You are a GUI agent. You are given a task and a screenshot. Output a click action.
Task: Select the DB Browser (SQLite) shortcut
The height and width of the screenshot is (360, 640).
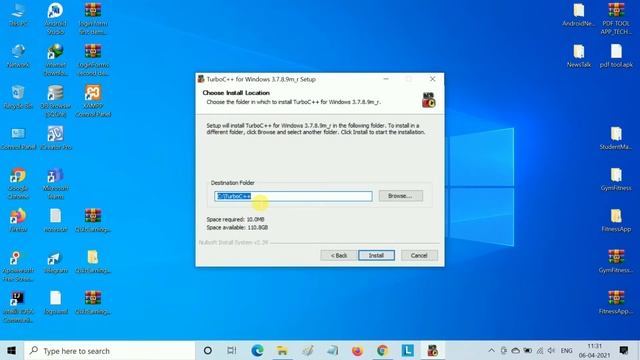(56, 101)
